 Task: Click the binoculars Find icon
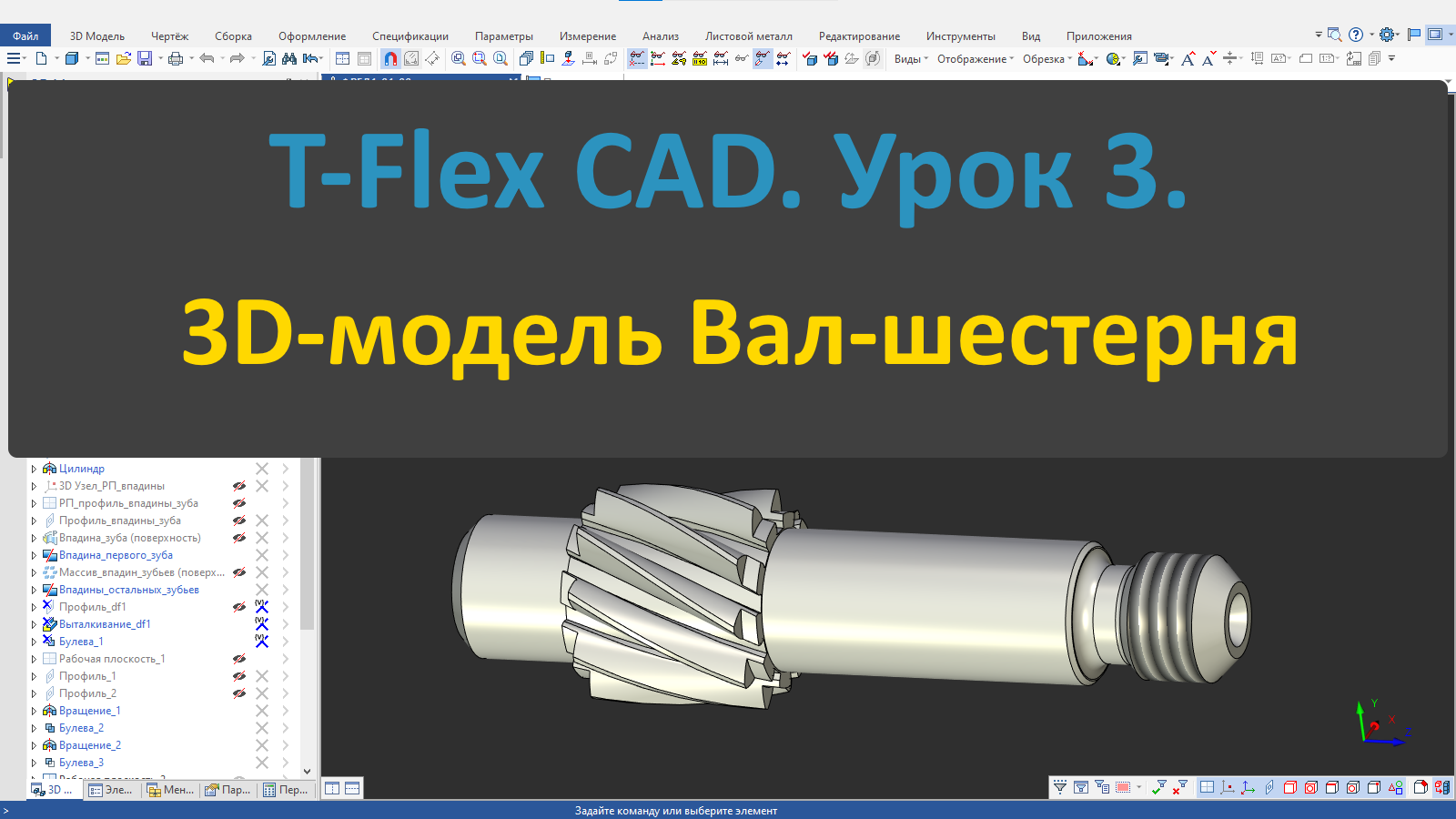[289, 58]
